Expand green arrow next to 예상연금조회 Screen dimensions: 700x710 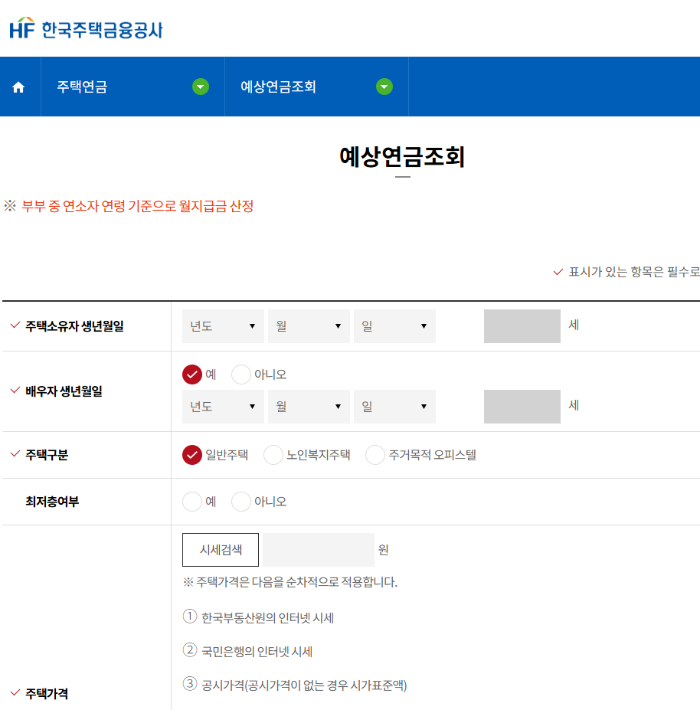click(384, 86)
